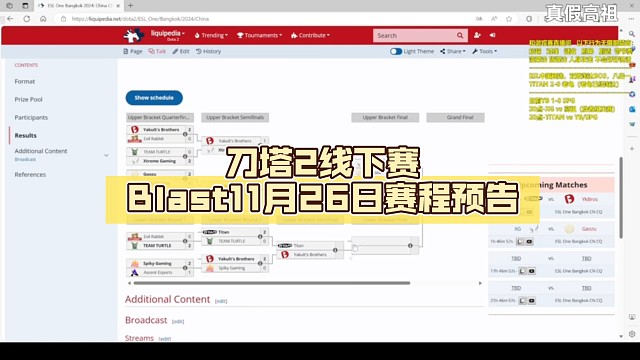Open the History tab
Viewport: 640px width, 360px height.
208,51
